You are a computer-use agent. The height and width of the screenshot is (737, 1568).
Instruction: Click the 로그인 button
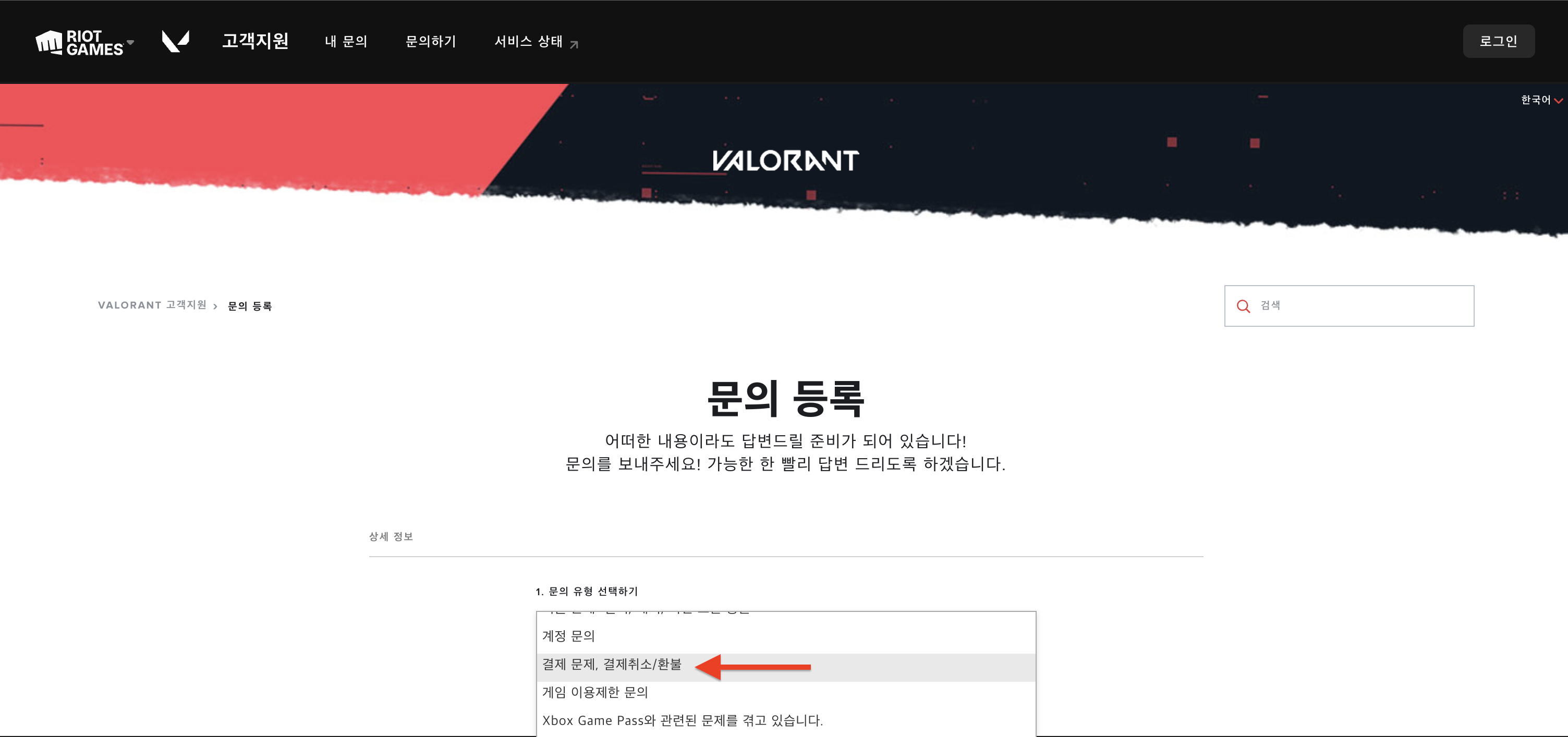1498,41
